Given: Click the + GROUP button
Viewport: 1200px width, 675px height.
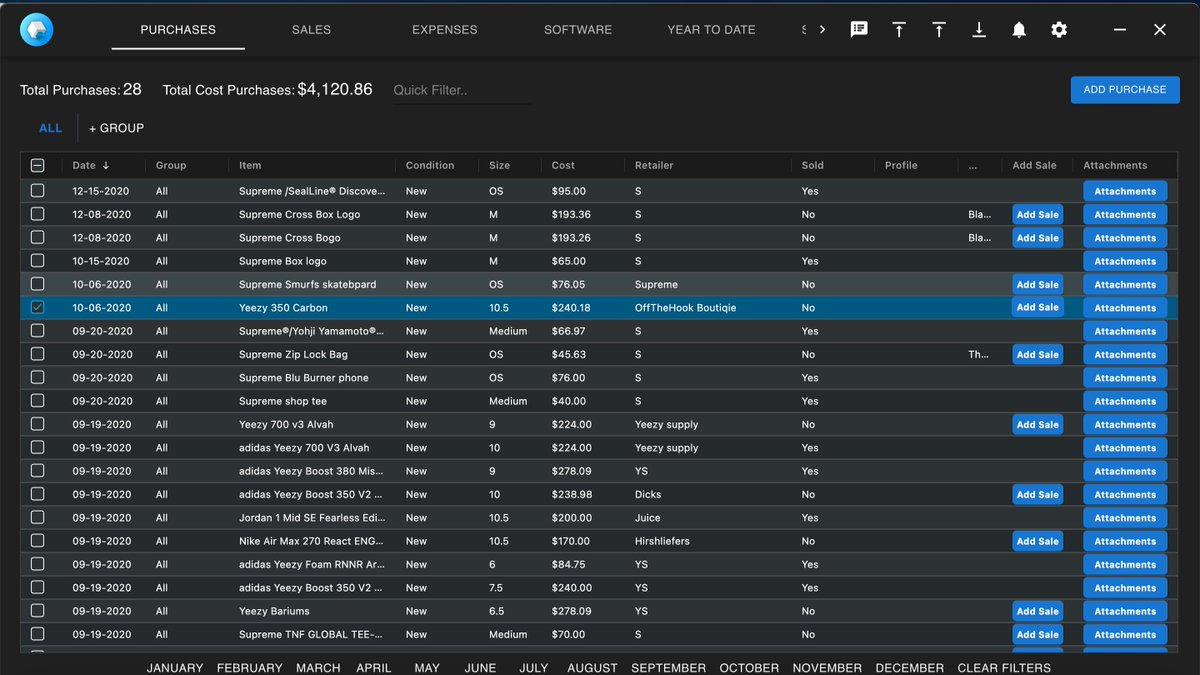Looking at the screenshot, I should click(116, 128).
